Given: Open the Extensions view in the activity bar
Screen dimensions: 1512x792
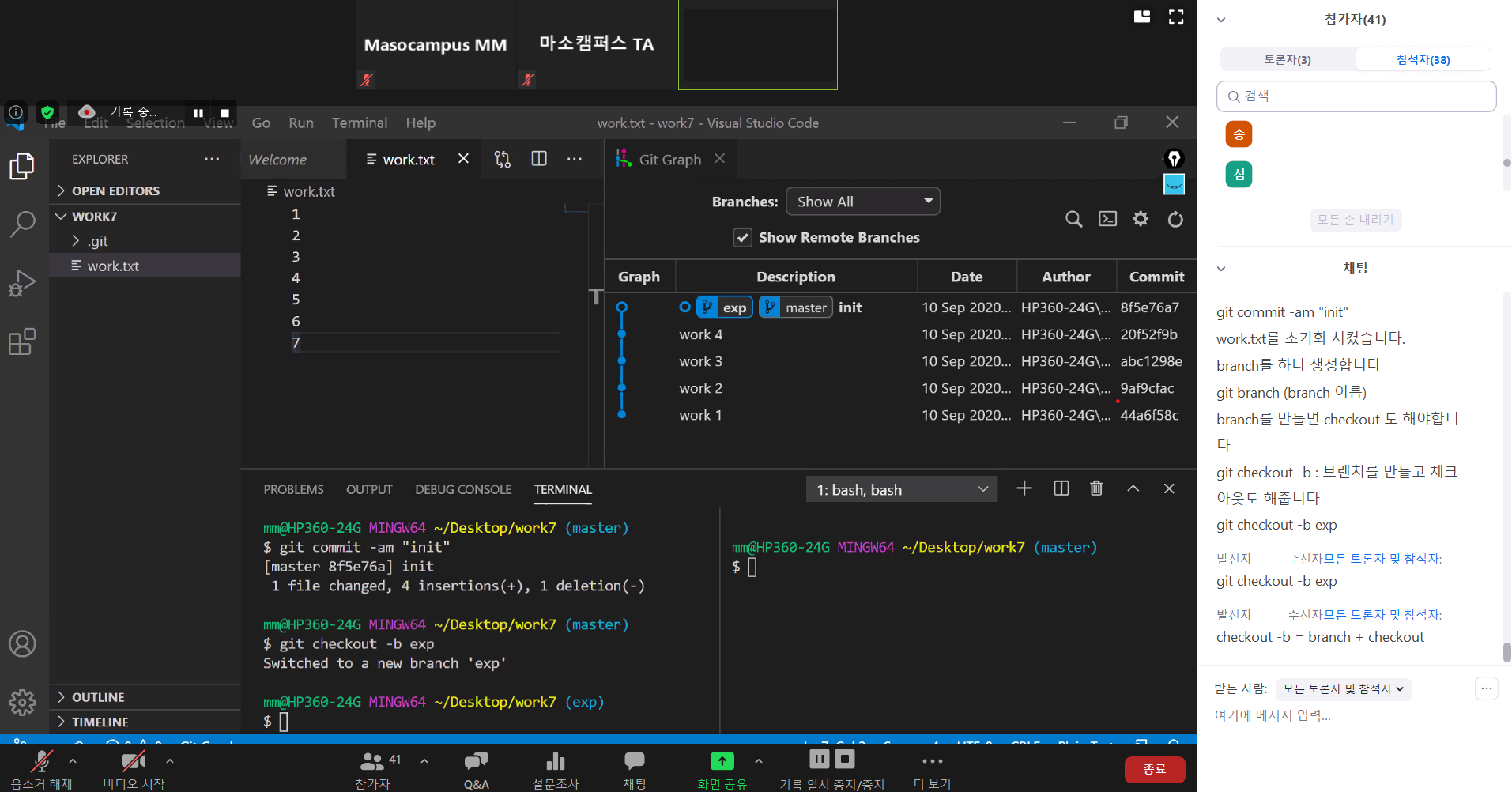Looking at the screenshot, I should coord(22,342).
